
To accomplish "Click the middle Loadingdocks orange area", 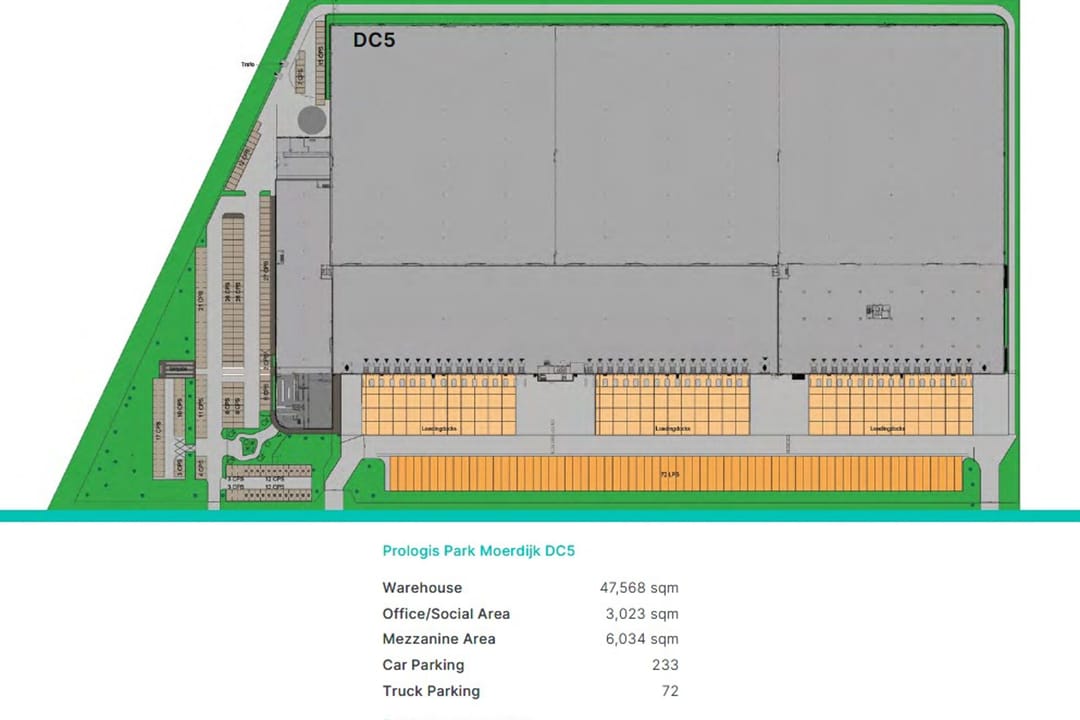I will click(x=672, y=405).
